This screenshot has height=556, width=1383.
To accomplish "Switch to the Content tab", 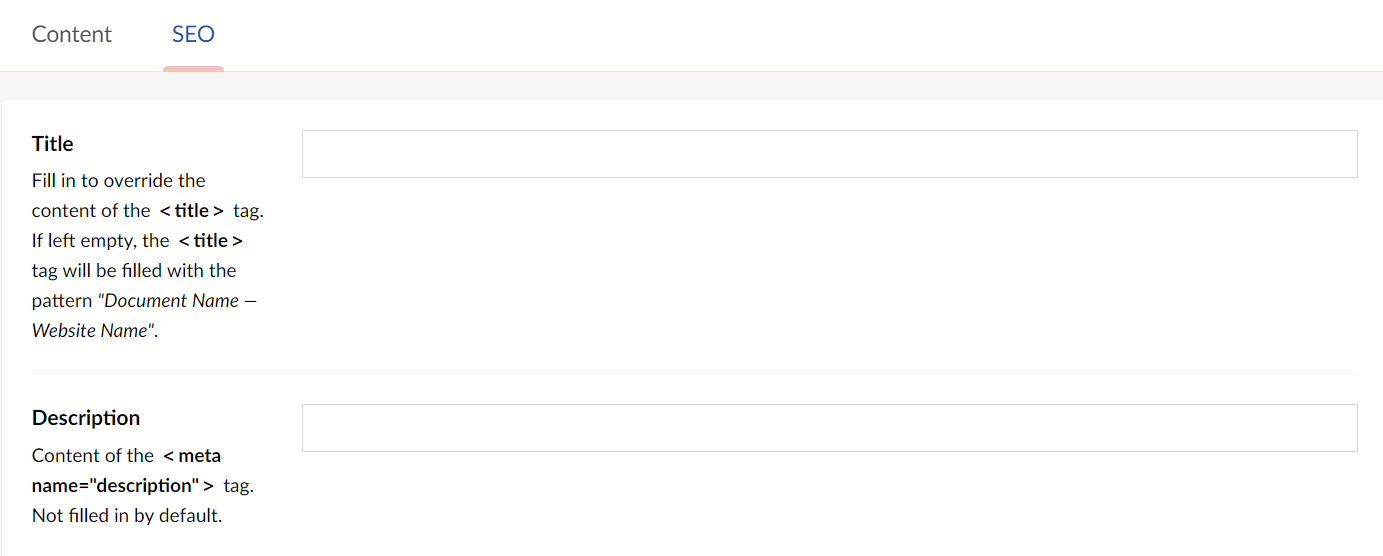I will pyautogui.click(x=72, y=34).
